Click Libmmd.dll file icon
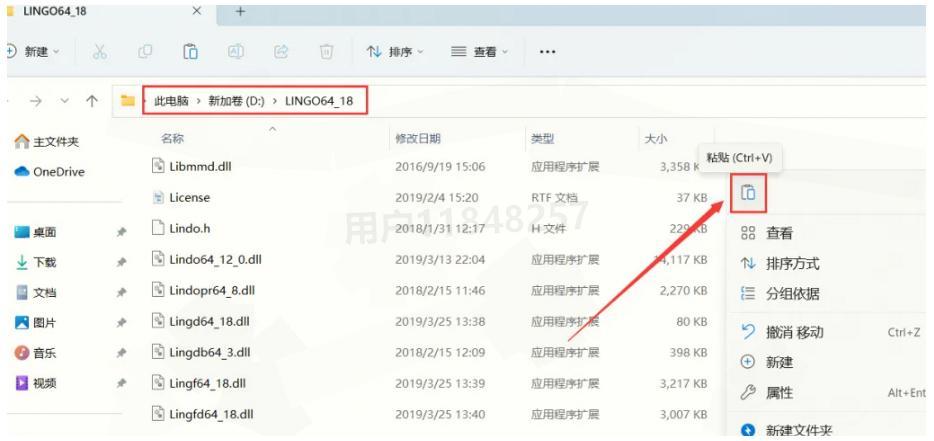Screen dimensions: 934x441 tap(158, 166)
